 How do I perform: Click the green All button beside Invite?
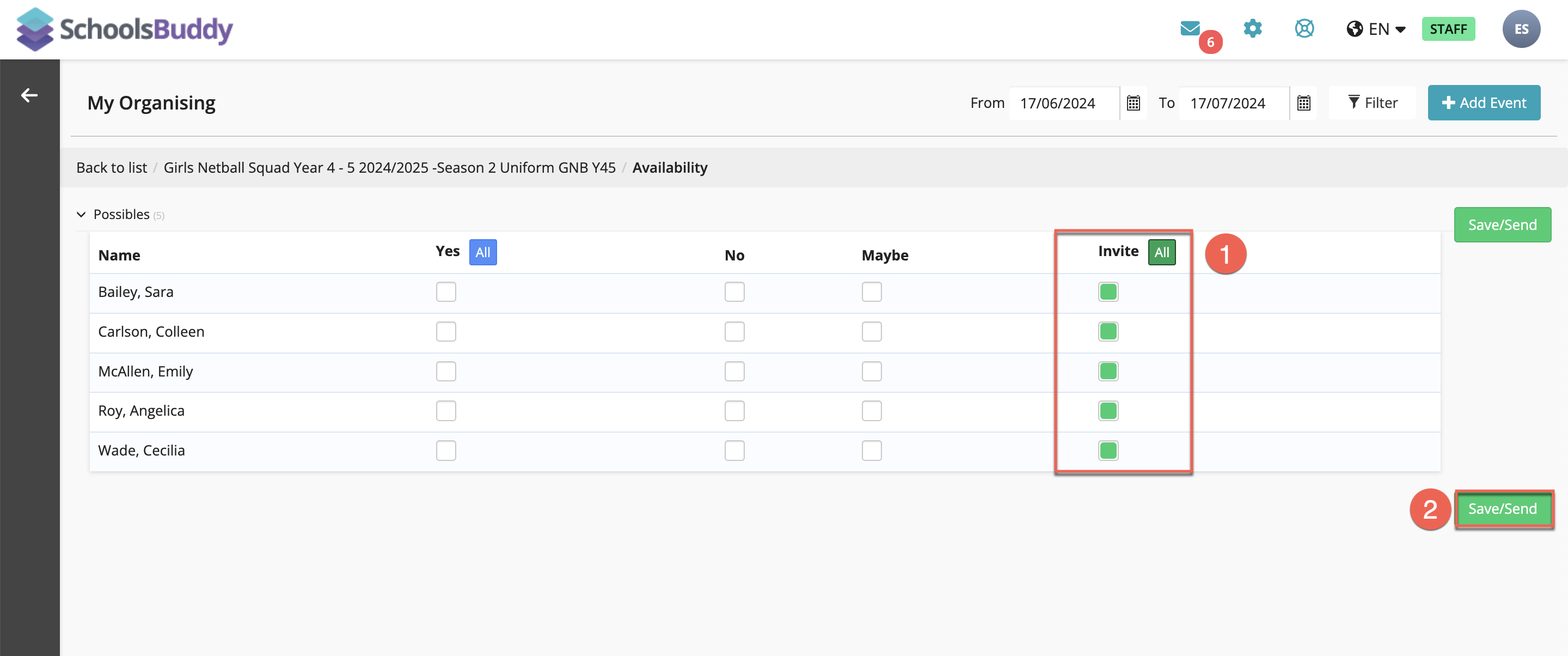pyautogui.click(x=1161, y=252)
